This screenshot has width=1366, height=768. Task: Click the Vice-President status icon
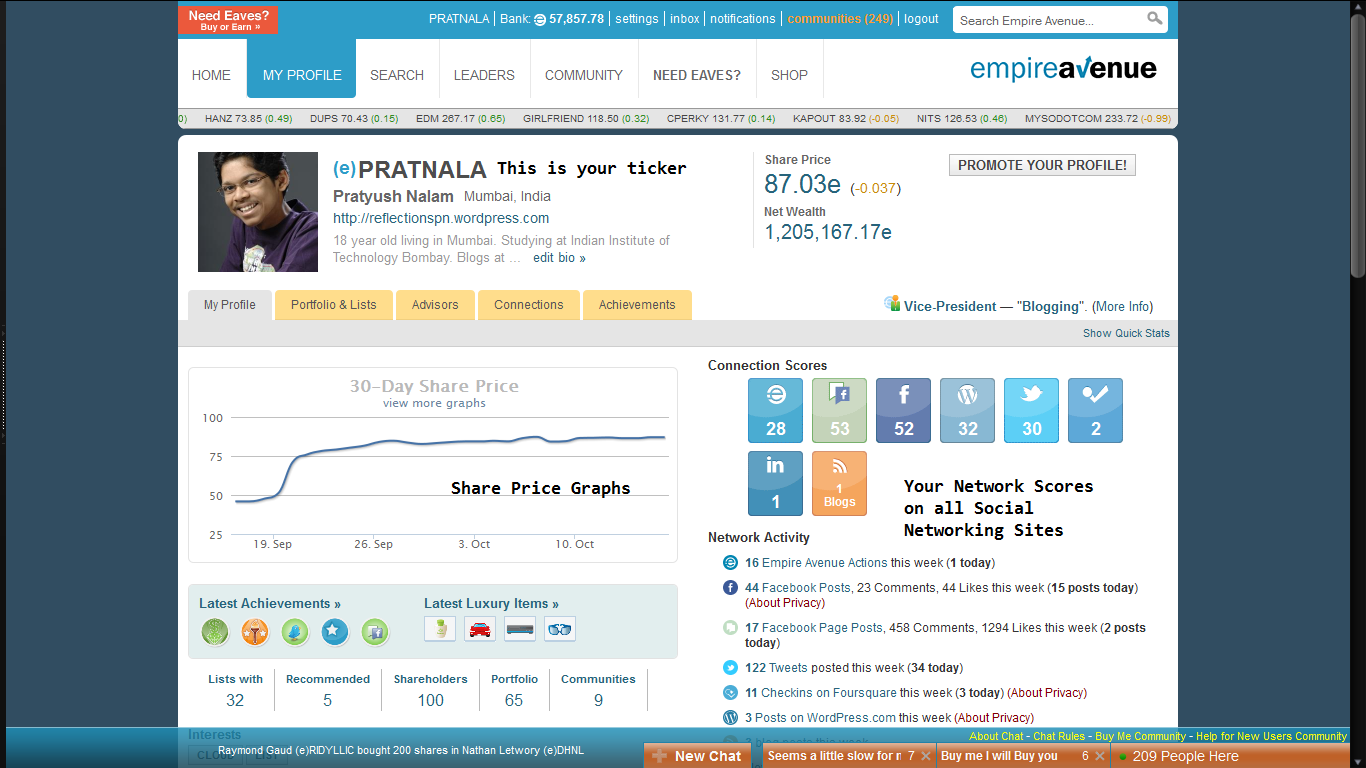pyautogui.click(x=892, y=304)
